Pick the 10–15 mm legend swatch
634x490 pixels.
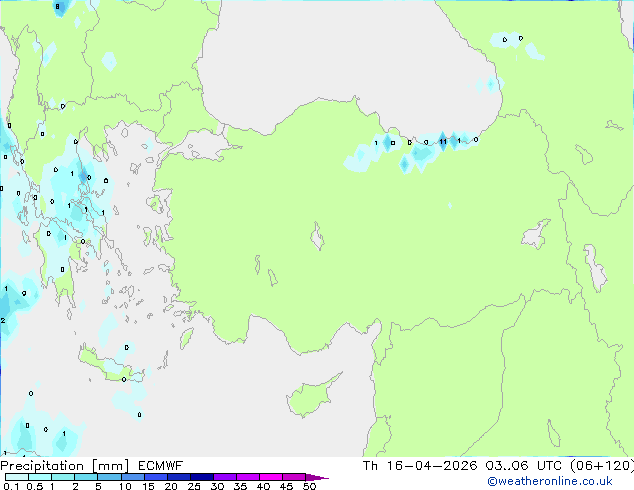click(x=133, y=477)
